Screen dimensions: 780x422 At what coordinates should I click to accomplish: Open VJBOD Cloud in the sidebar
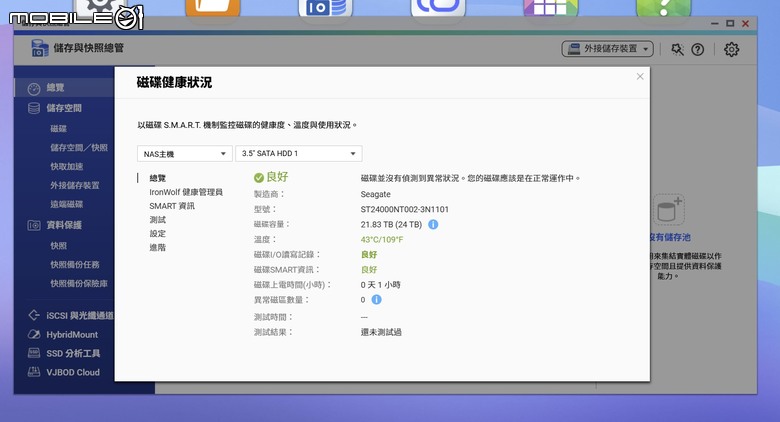[73, 373]
